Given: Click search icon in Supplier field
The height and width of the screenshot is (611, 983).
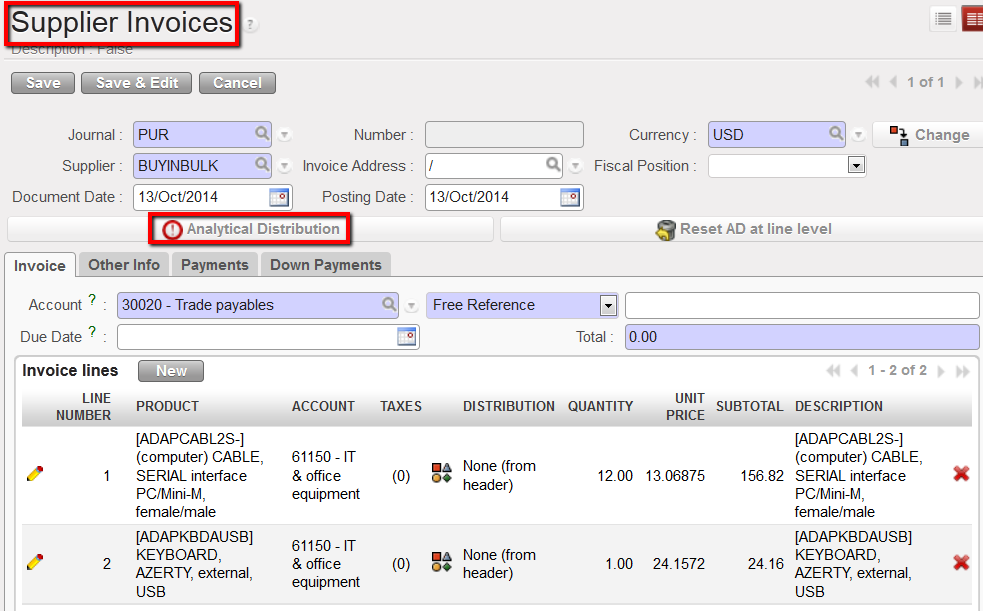Looking at the screenshot, I should [262, 165].
